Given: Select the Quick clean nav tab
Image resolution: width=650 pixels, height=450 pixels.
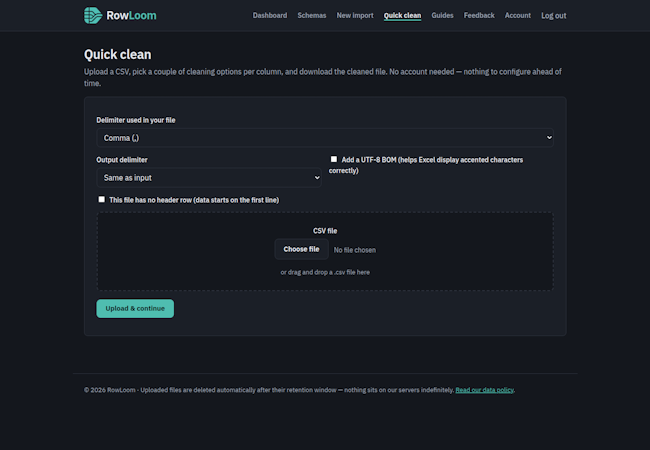Looking at the screenshot, I should click(402, 15).
